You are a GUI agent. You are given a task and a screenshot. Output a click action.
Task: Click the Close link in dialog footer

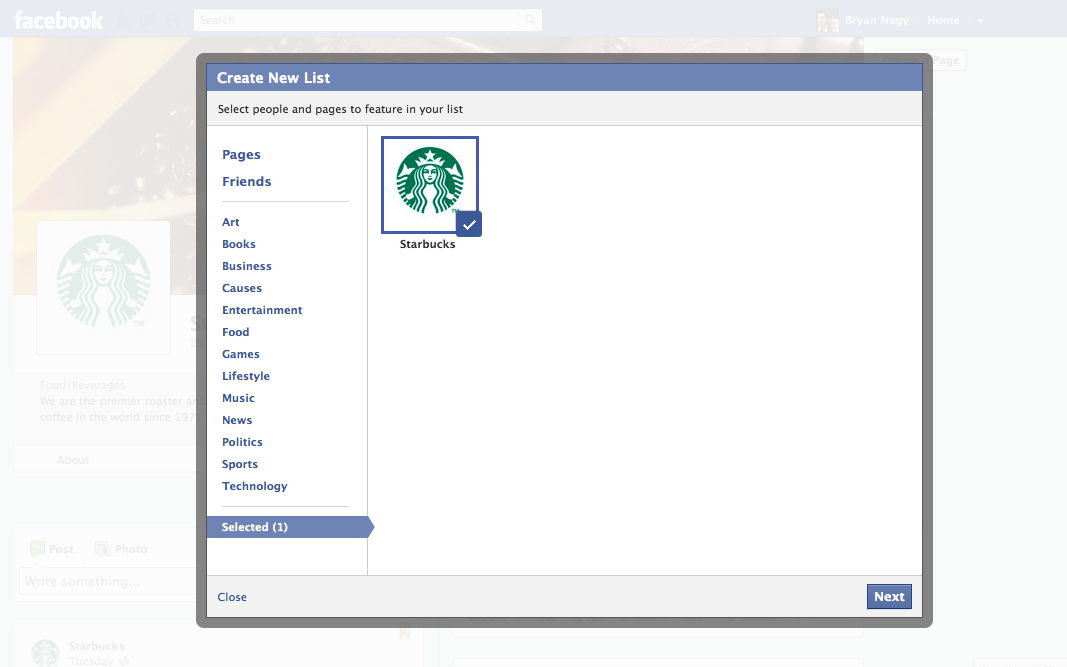232,597
